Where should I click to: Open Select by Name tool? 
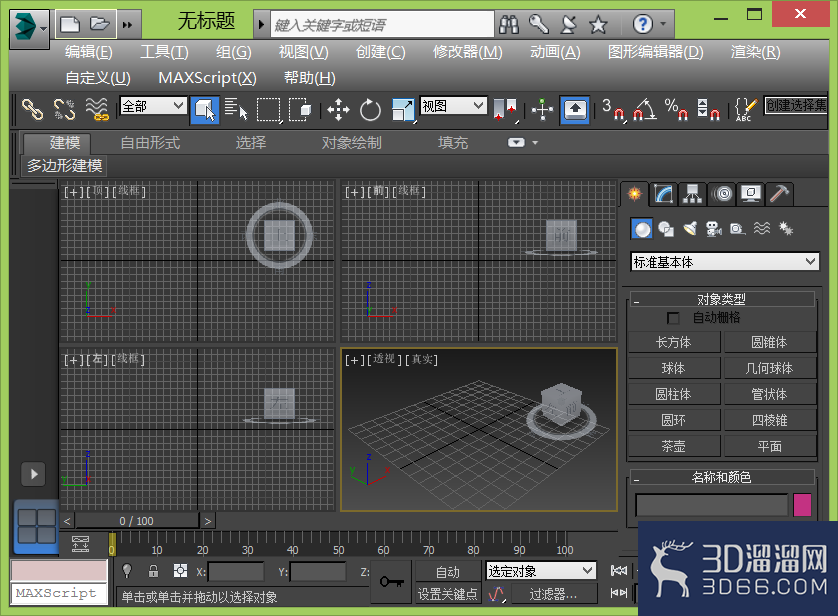coord(236,110)
